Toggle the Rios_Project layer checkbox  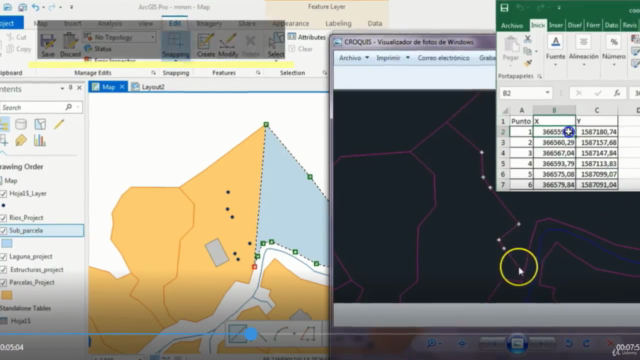[4, 218]
